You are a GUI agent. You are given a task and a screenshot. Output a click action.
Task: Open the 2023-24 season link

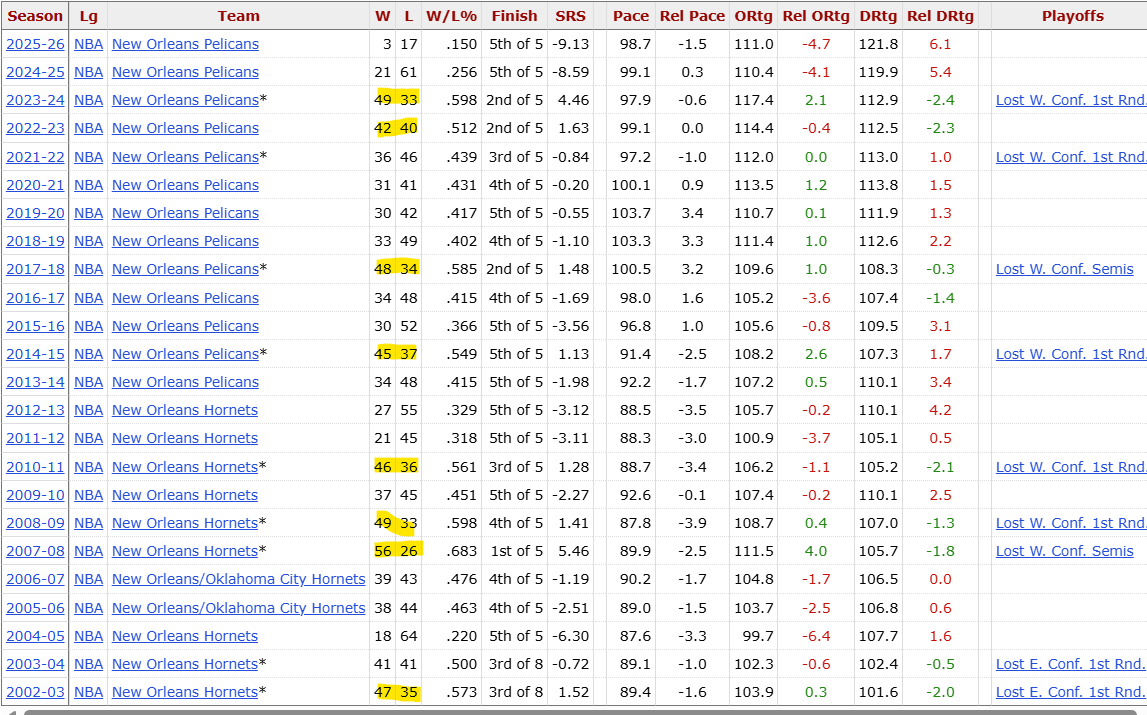pyautogui.click(x=35, y=100)
